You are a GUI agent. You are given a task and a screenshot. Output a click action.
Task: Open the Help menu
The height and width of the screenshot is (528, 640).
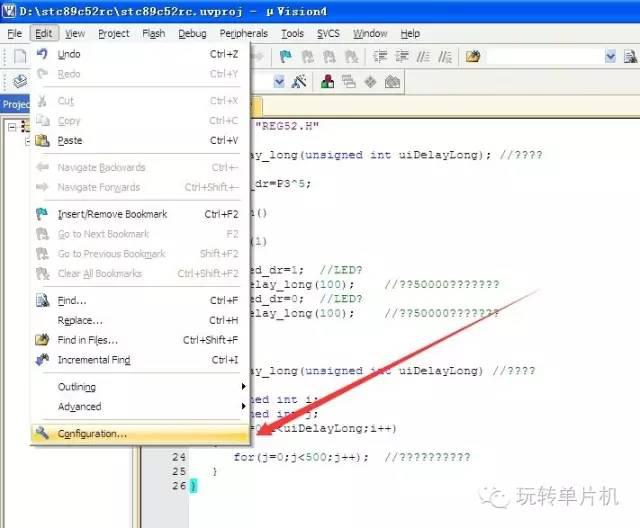(410, 33)
